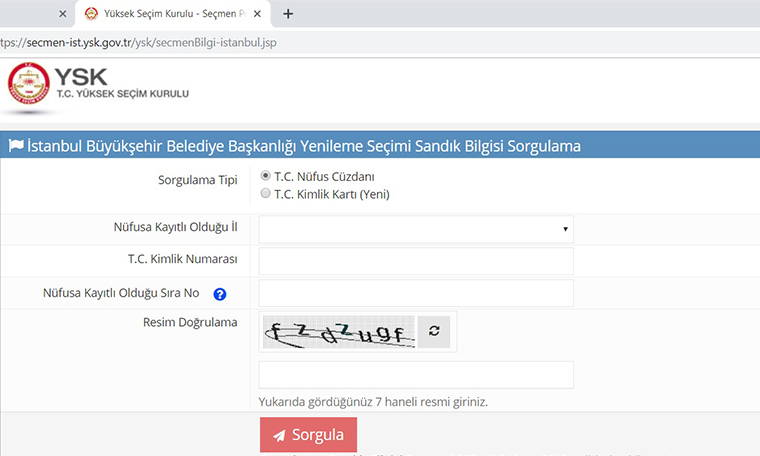Click the browser address bar URL
Image resolution: width=760 pixels, height=456 pixels.
pyautogui.click(x=138, y=43)
